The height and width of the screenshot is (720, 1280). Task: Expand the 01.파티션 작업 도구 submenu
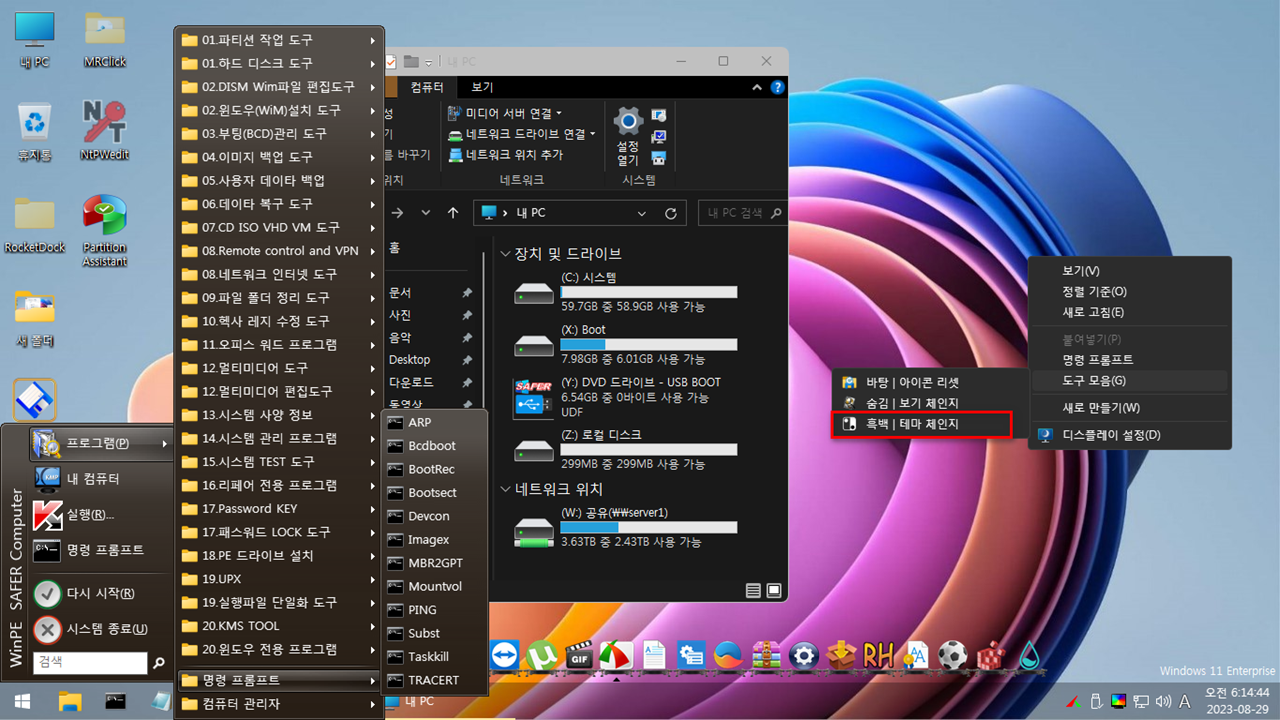[279, 40]
